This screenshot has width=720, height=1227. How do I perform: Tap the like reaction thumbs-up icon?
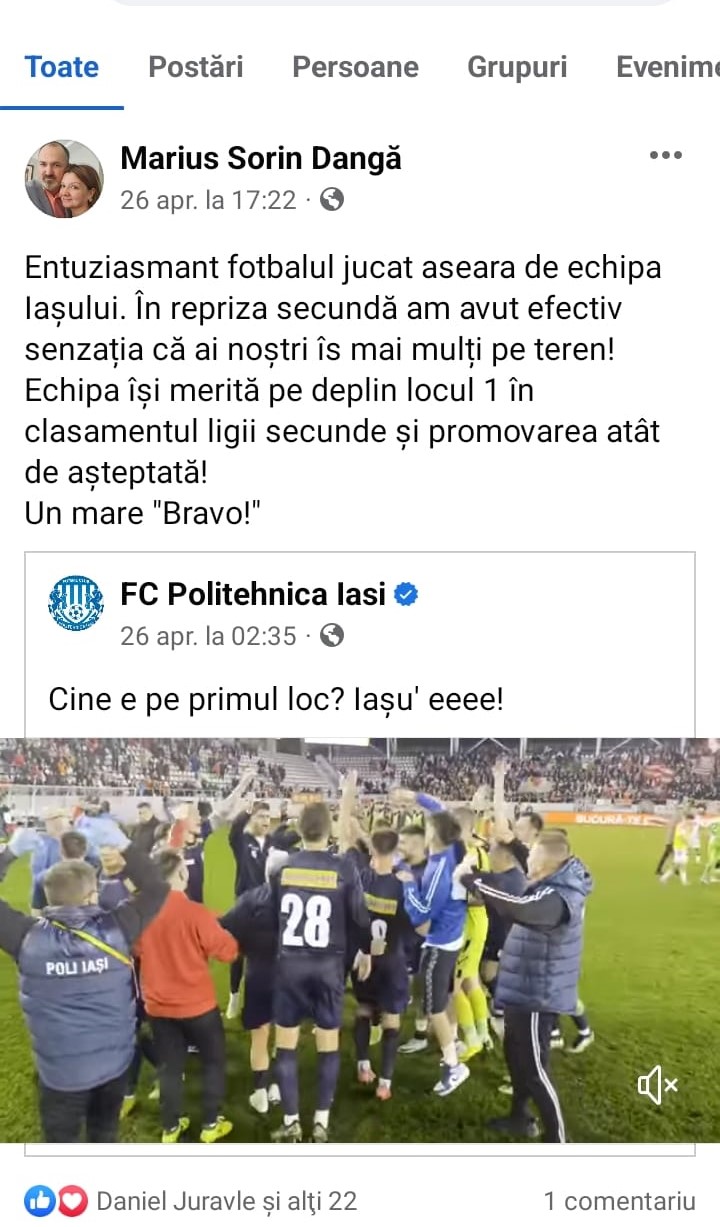(40, 1200)
